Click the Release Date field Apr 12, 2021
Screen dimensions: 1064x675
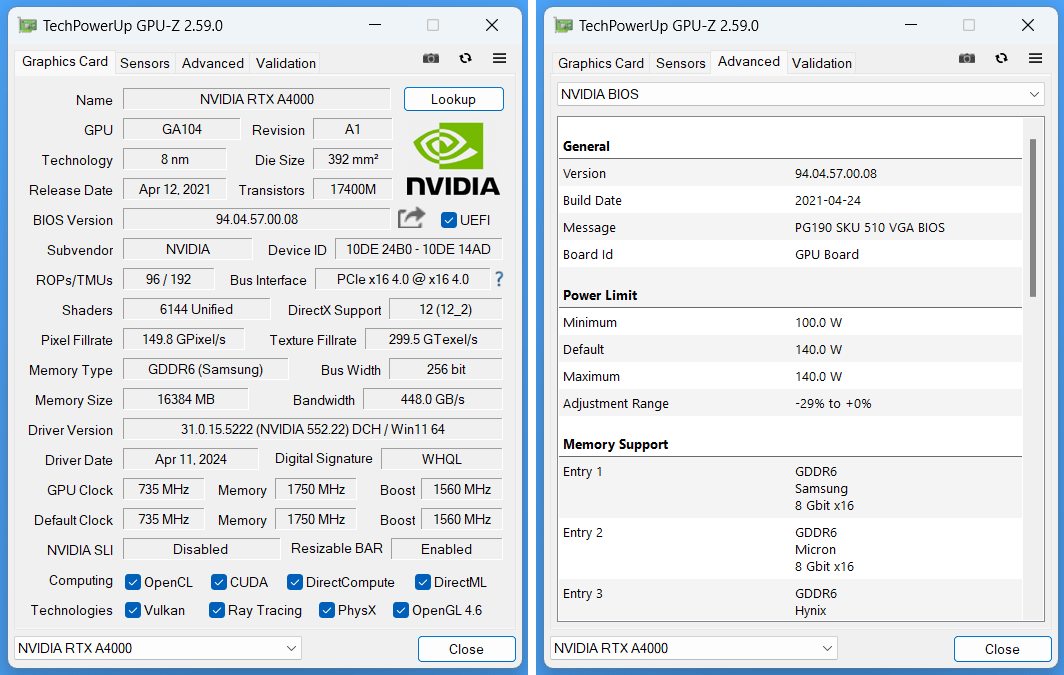tap(174, 189)
